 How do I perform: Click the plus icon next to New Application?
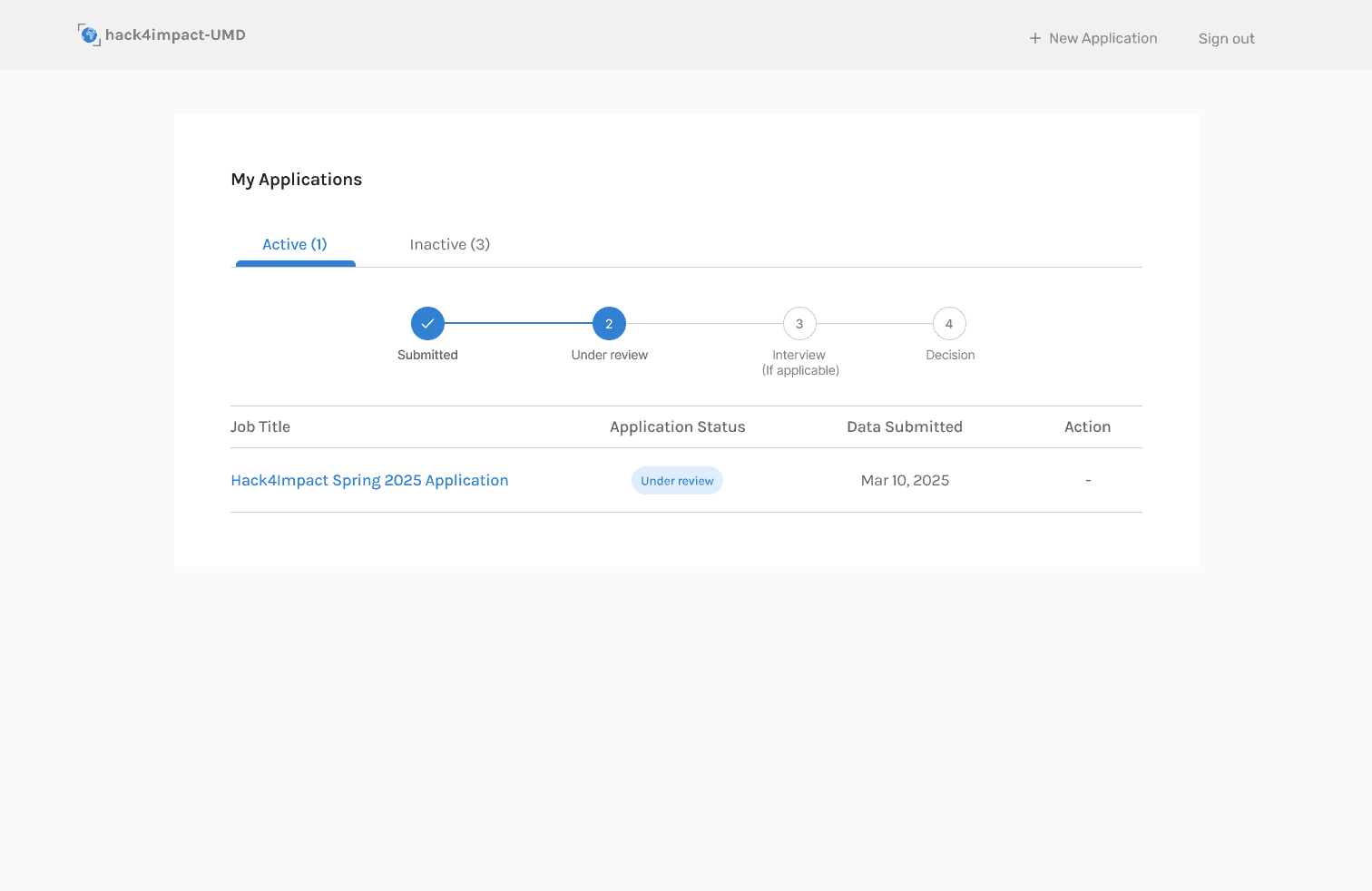tap(1034, 38)
